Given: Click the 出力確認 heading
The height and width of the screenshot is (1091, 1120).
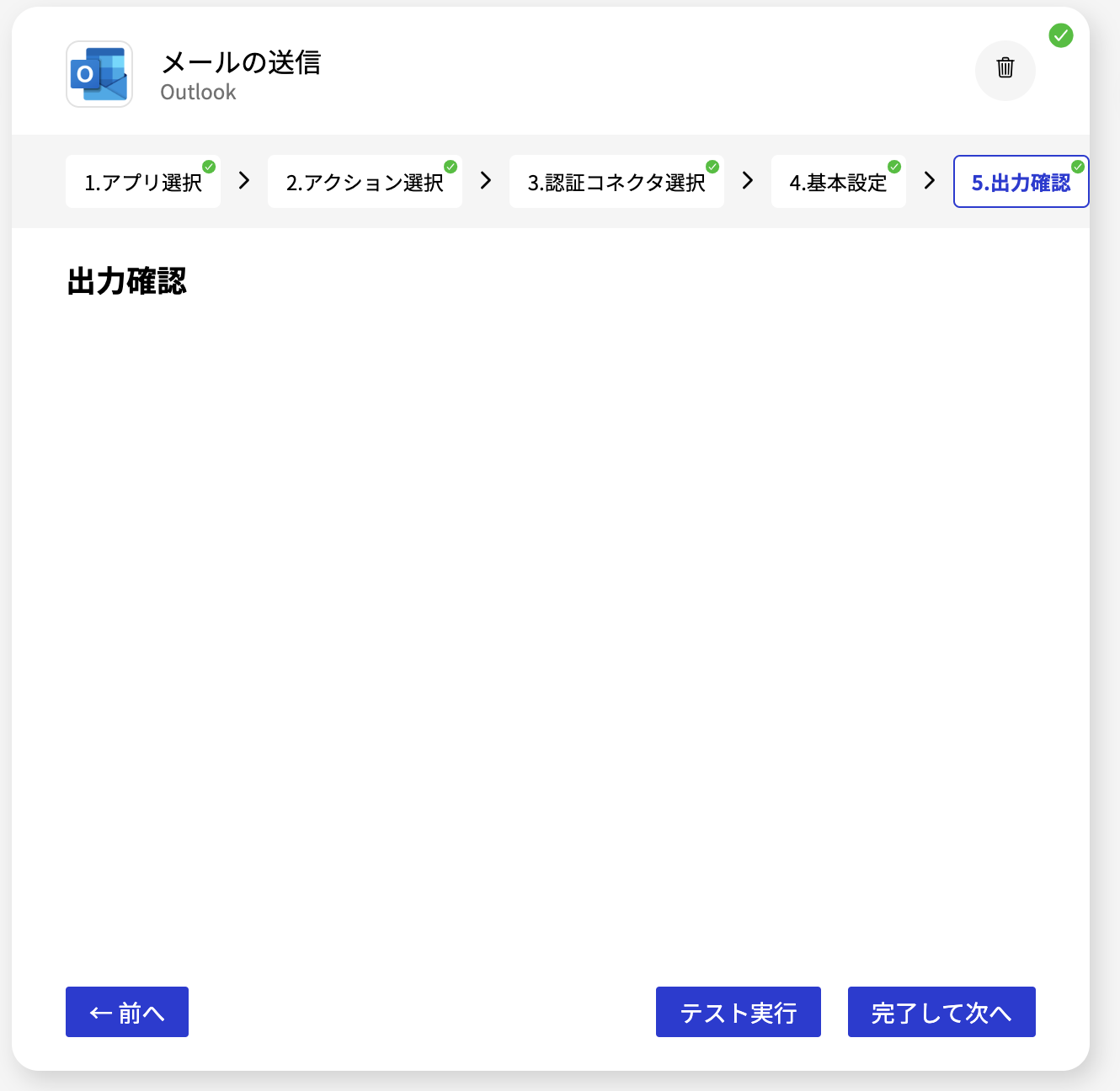Looking at the screenshot, I should [127, 281].
